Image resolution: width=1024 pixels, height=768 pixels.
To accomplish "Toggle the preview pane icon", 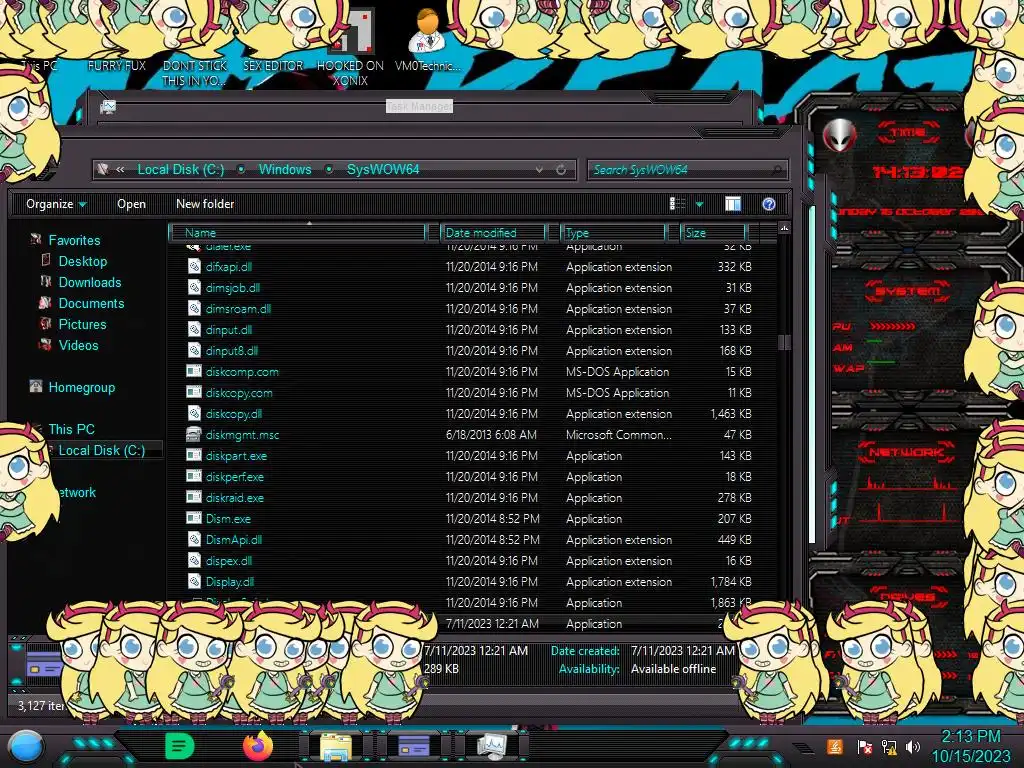I will (x=733, y=204).
